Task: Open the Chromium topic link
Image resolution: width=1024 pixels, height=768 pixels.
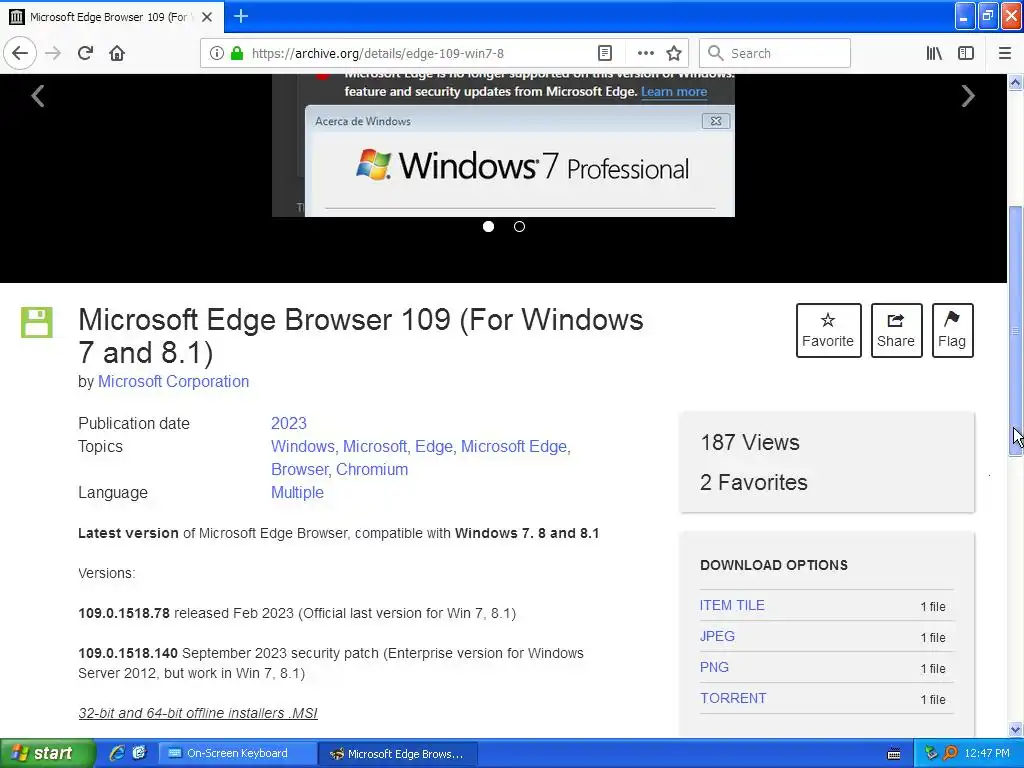Action: click(x=372, y=470)
